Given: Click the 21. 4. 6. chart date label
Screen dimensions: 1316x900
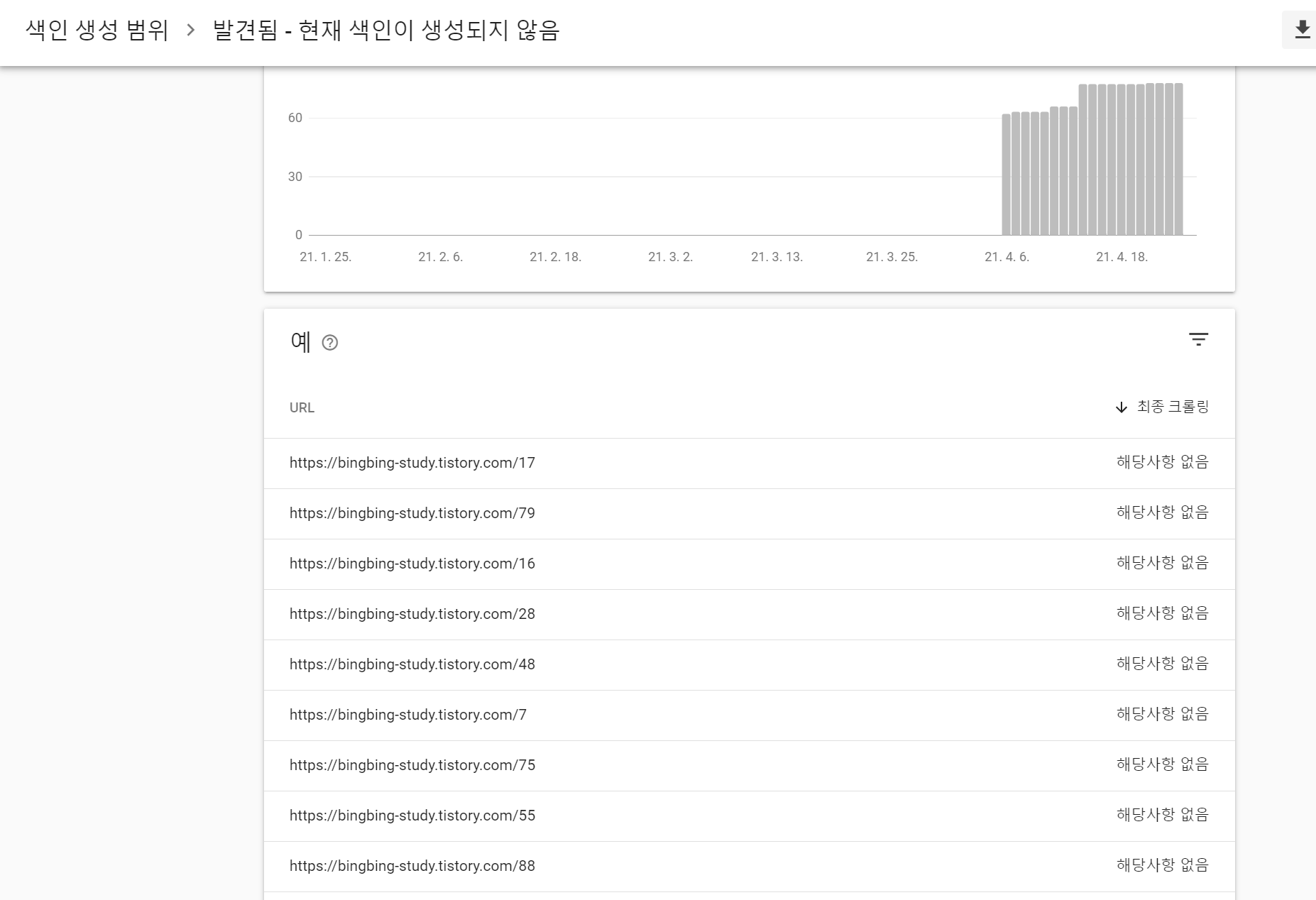Looking at the screenshot, I should click(x=1007, y=257).
